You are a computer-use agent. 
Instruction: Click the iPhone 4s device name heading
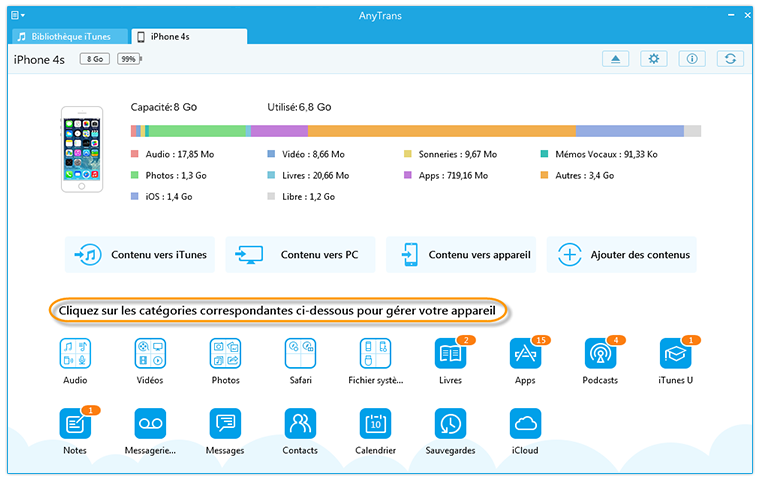39,60
